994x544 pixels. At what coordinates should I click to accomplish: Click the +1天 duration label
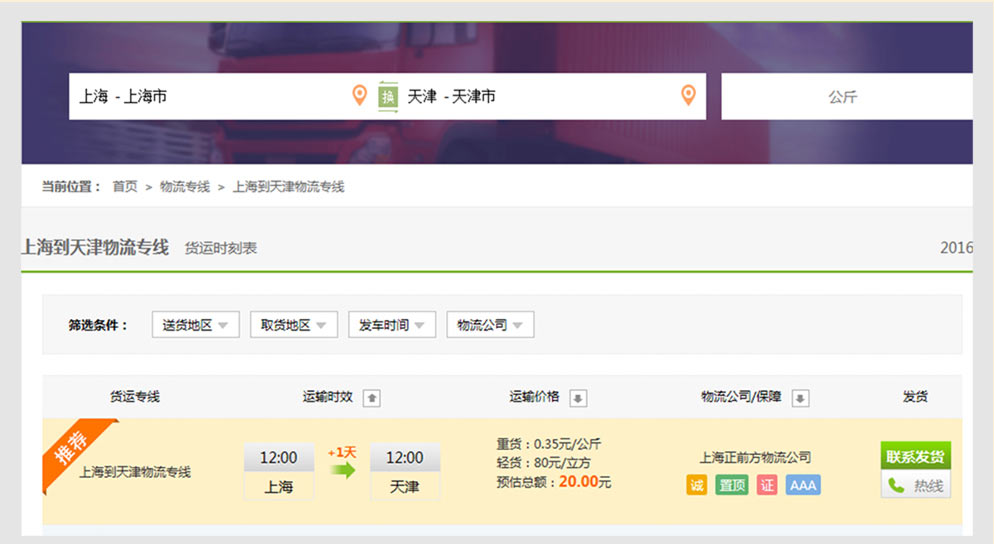coord(342,452)
